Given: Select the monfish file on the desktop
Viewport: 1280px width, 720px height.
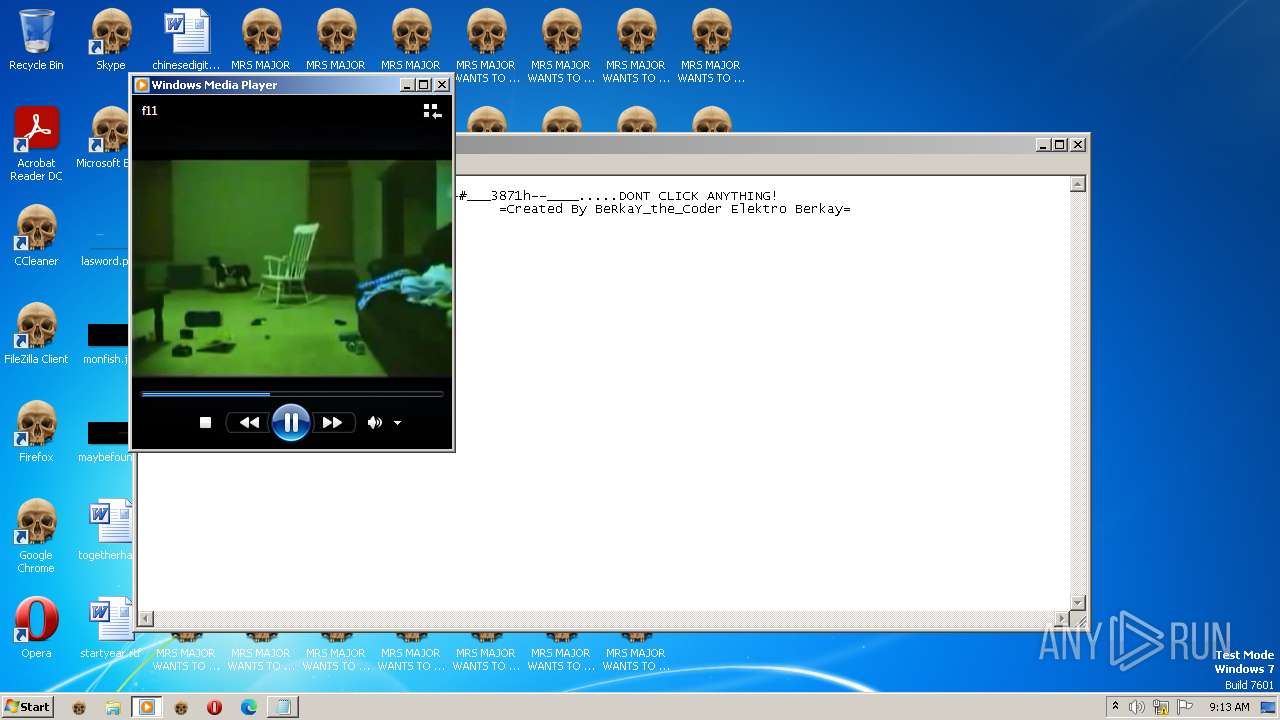Looking at the screenshot, I should pos(106,344).
